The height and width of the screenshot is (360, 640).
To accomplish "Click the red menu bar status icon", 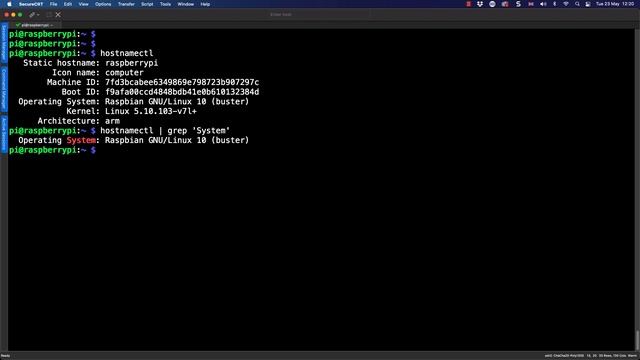I will pos(469,4).
